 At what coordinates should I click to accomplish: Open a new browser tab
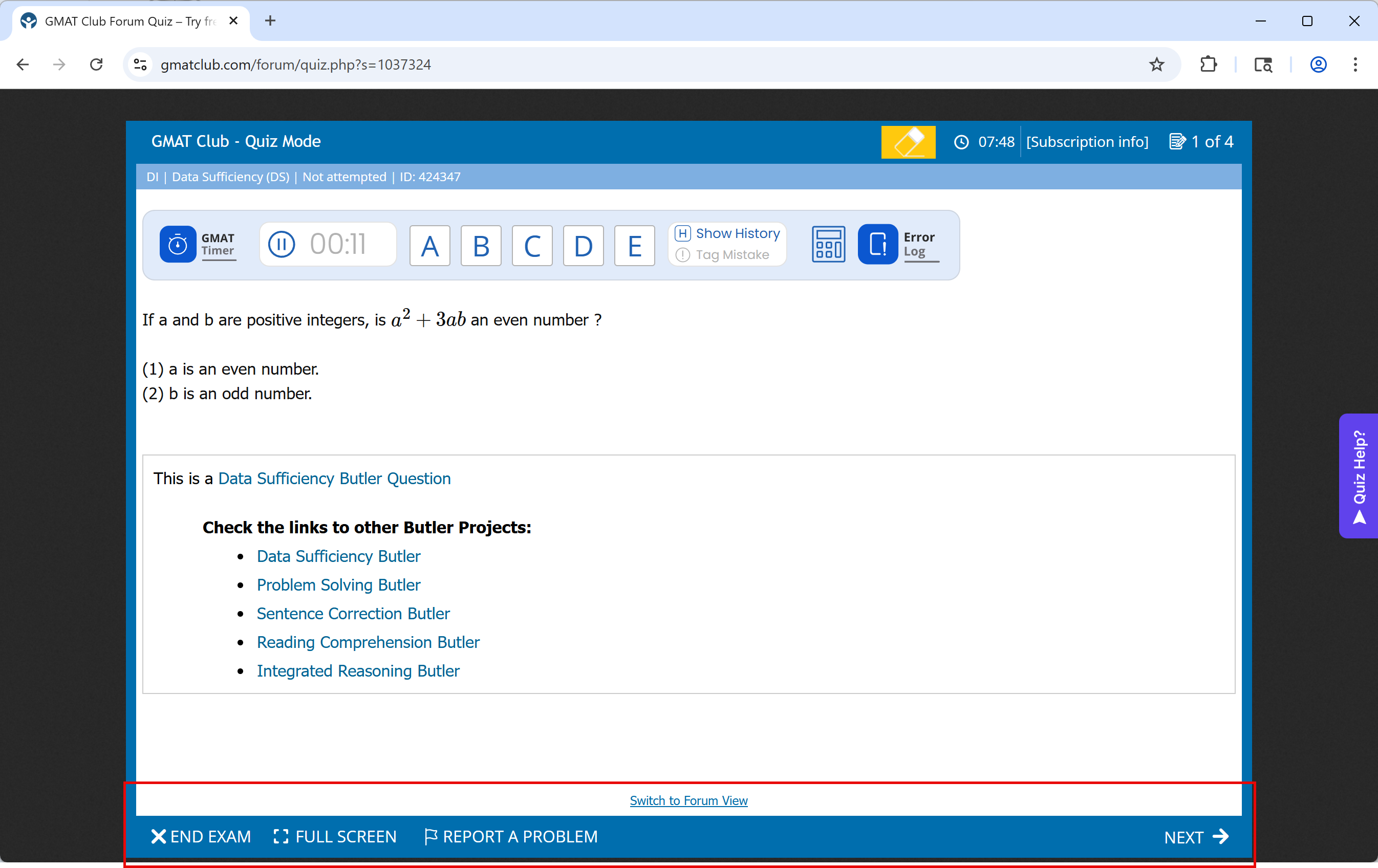tap(270, 21)
